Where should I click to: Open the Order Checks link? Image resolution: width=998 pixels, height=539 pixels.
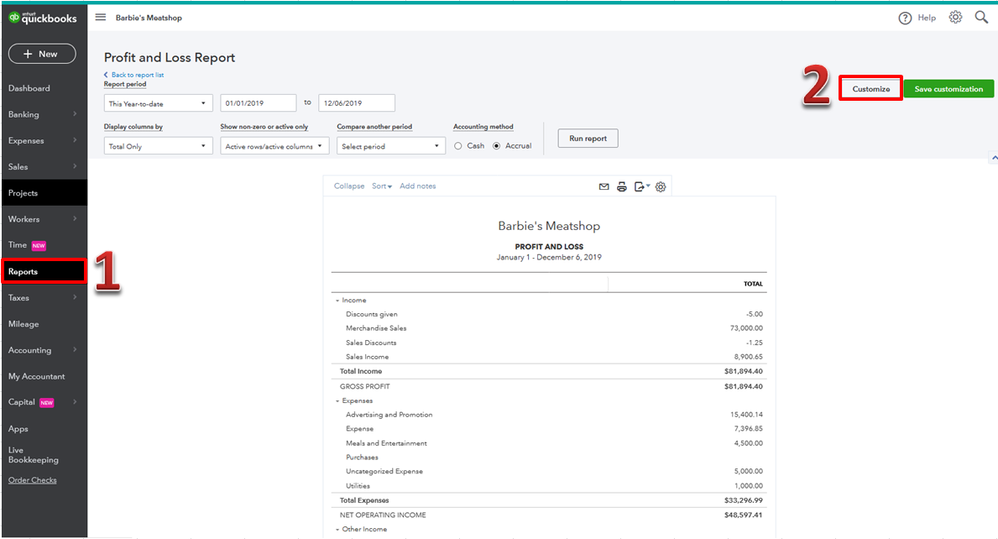click(32, 480)
